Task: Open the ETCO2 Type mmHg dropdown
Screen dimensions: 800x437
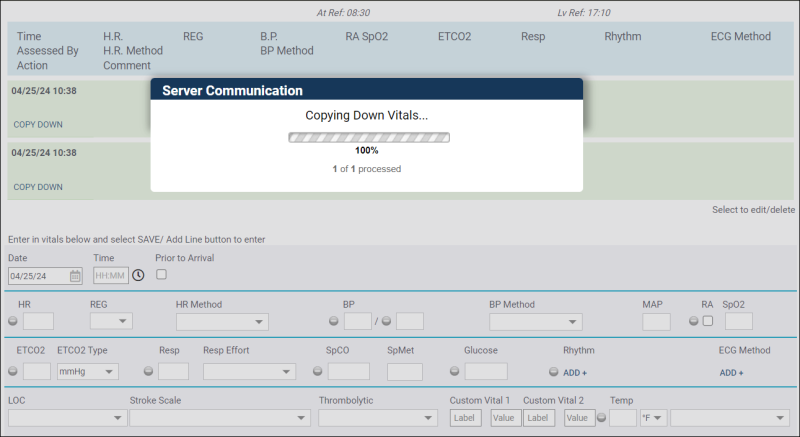Action: coord(88,371)
